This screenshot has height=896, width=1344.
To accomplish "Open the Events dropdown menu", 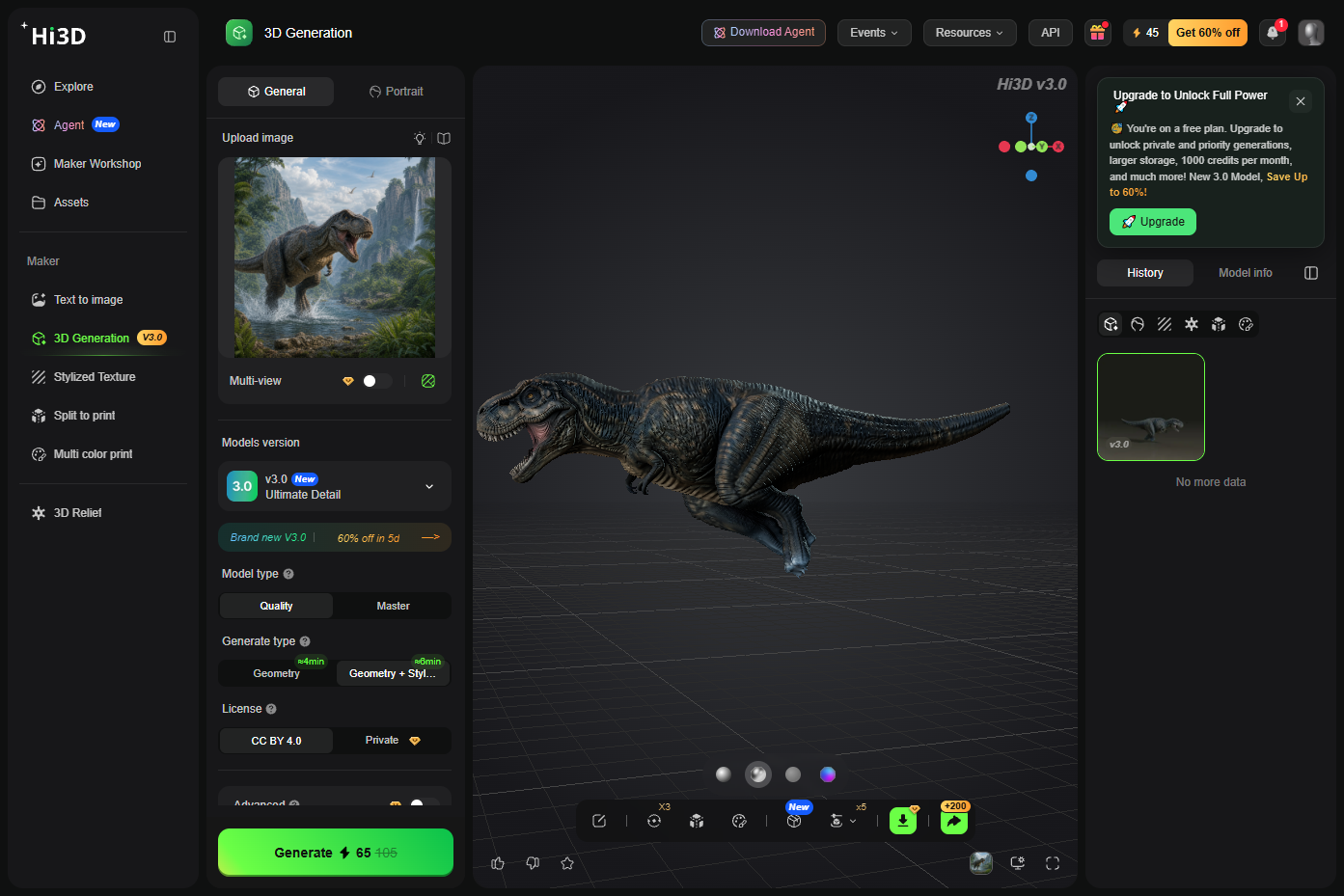I will [x=874, y=33].
